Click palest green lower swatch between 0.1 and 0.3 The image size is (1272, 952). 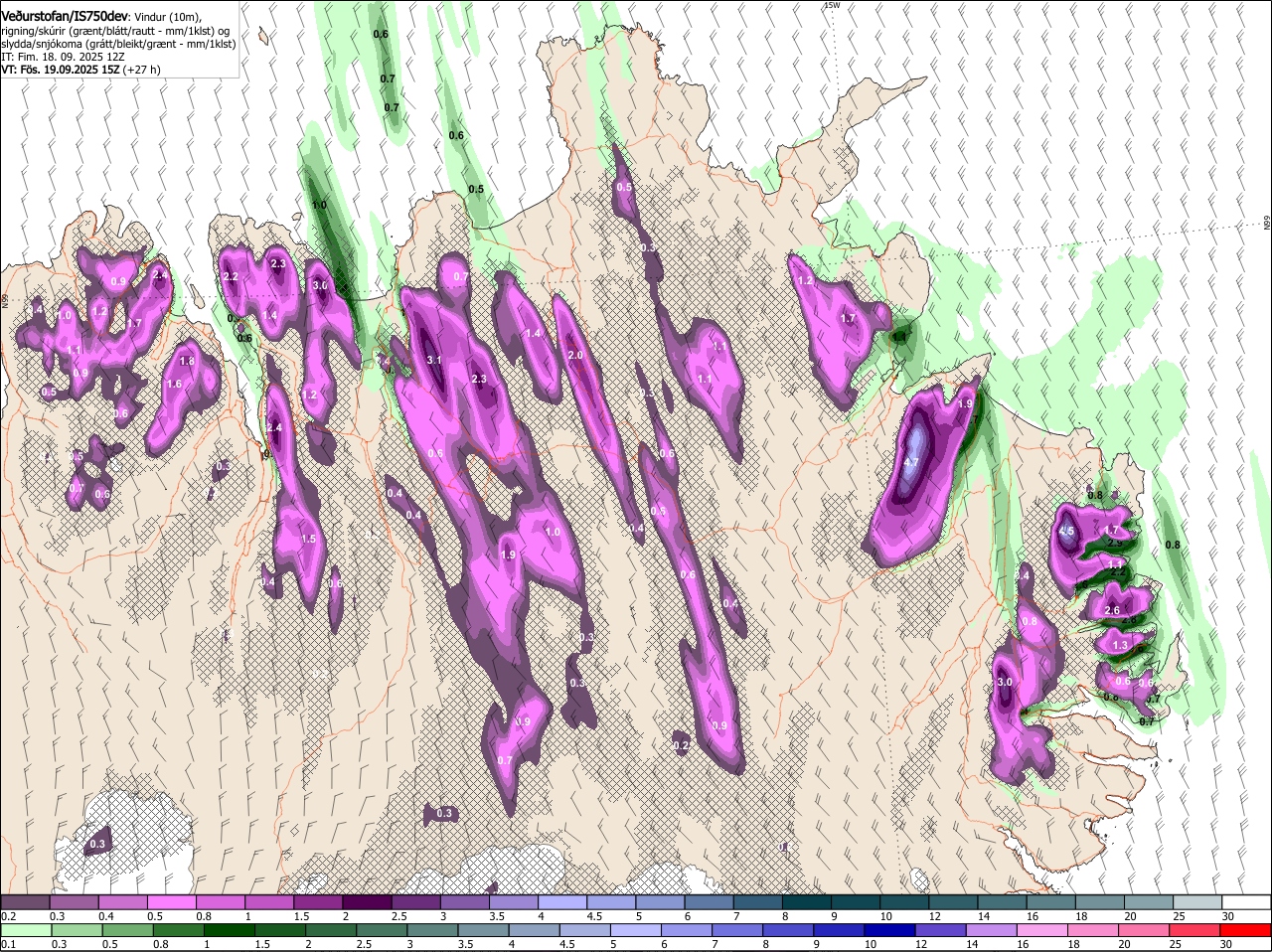click(27, 930)
